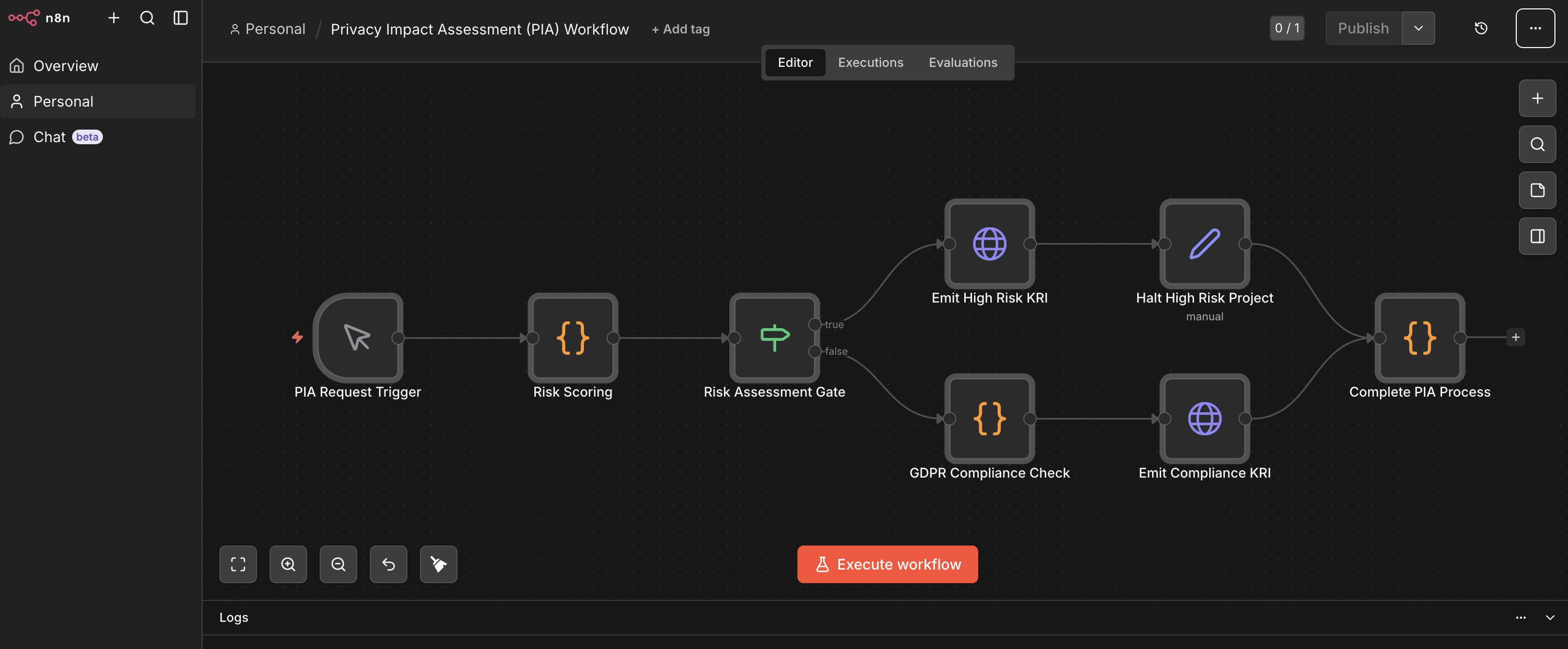Image resolution: width=1568 pixels, height=649 pixels.
Task: Zoom in on the workflow canvas
Action: [x=288, y=564]
